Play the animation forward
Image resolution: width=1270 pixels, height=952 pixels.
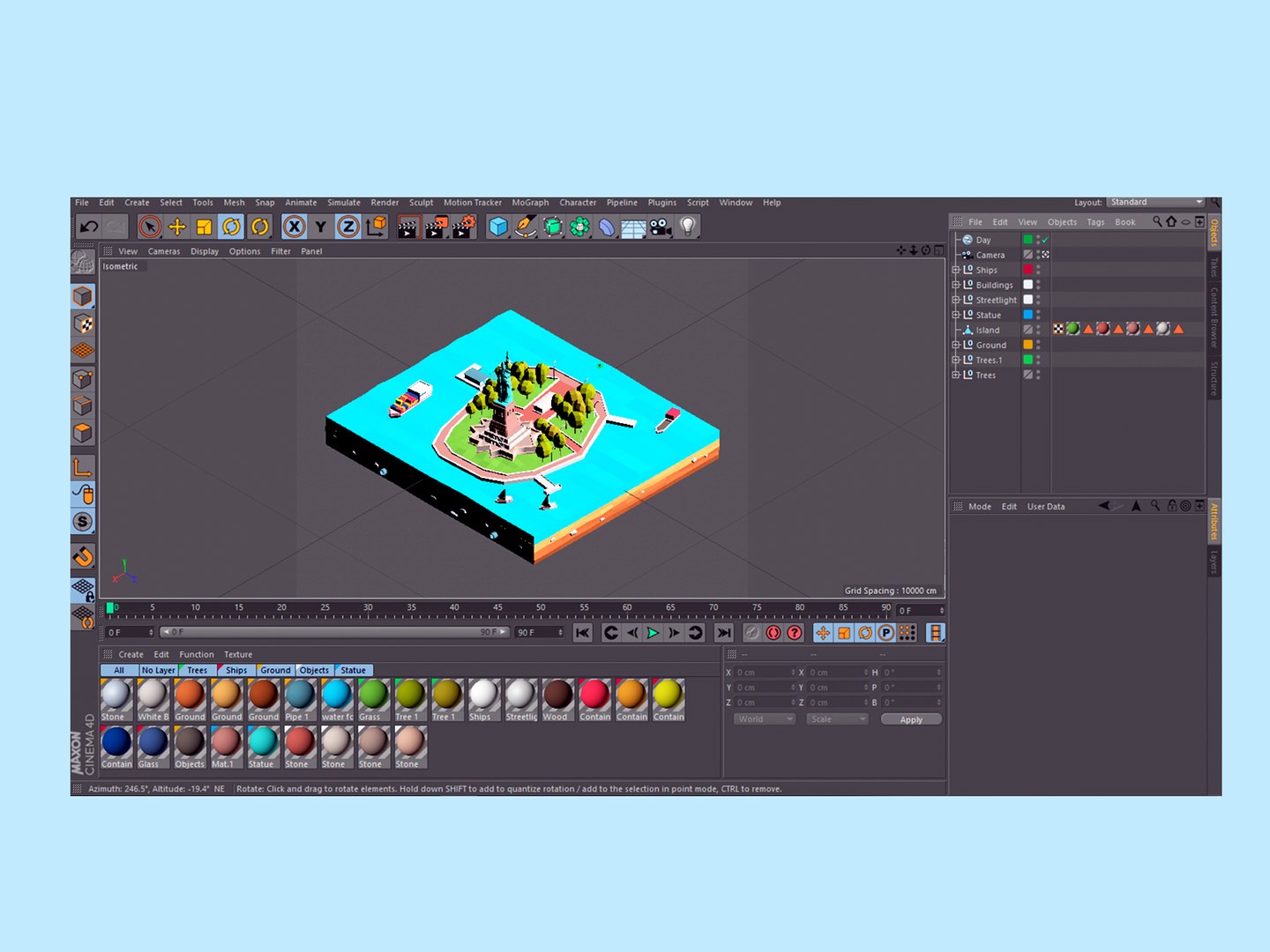pos(653,633)
